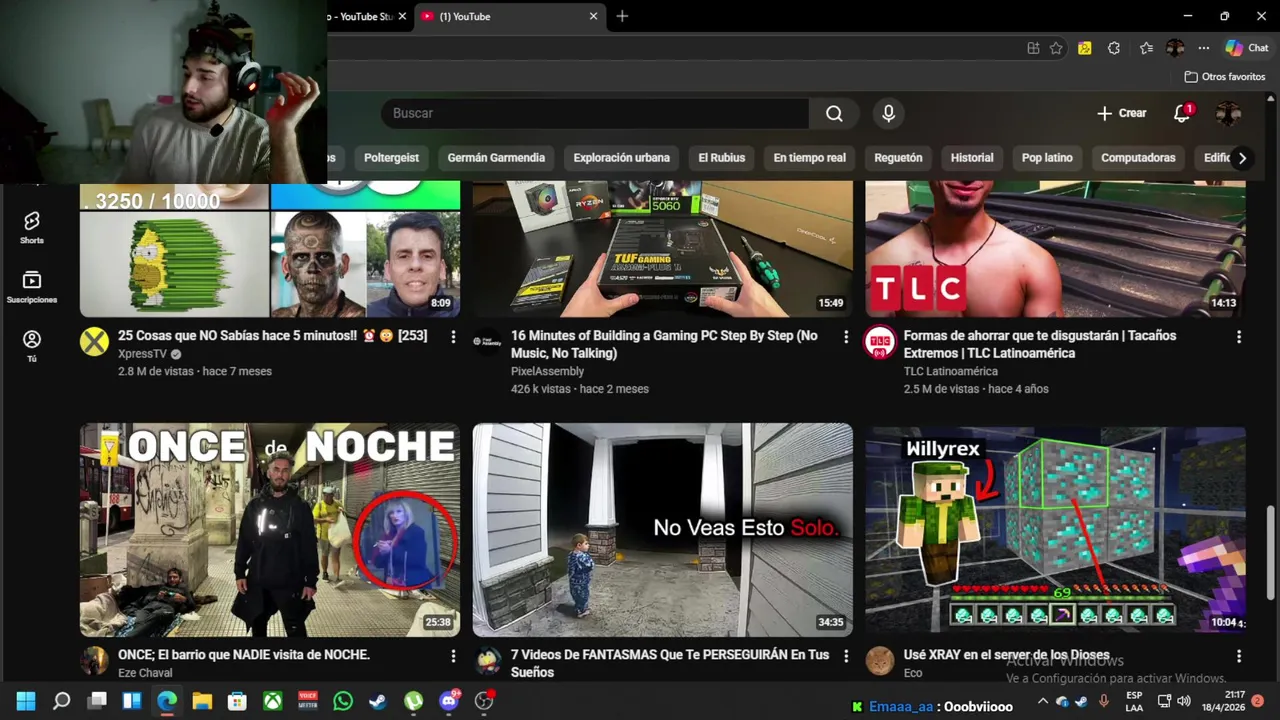Click the Crear button
The height and width of the screenshot is (720, 1280).
[1121, 113]
